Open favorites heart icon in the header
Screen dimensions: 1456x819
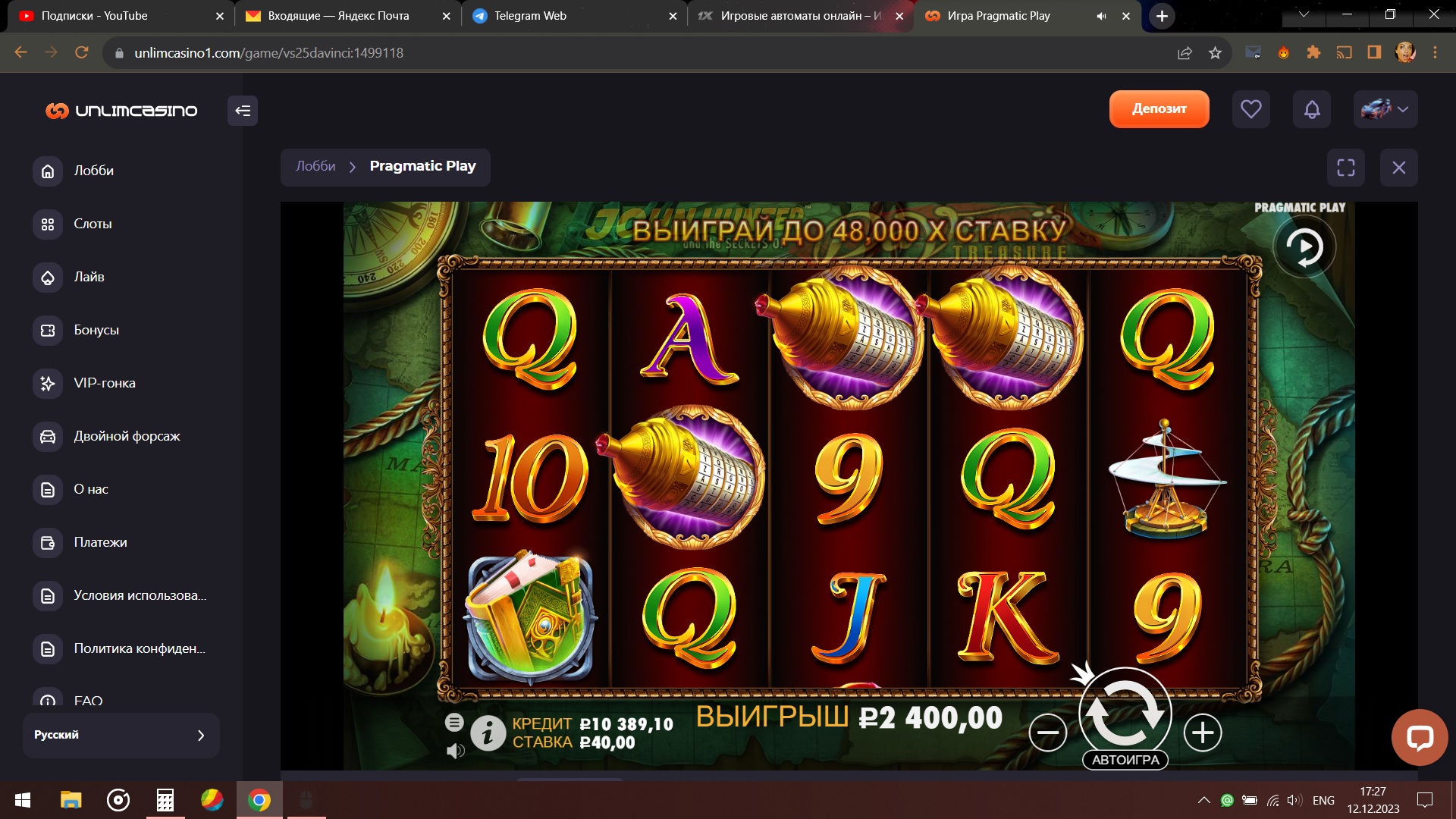1251,109
